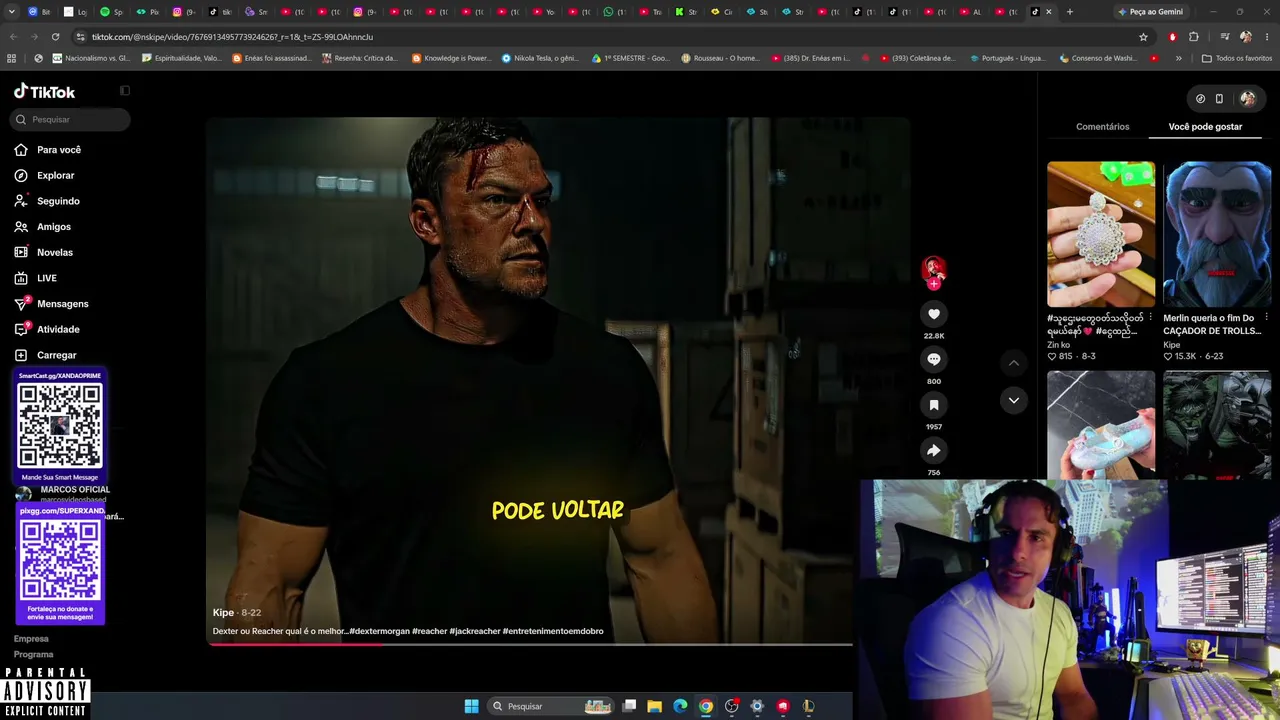The image size is (1280, 720).
Task: Expand the bookmarks overflow chevron
Action: (x=1178, y=58)
